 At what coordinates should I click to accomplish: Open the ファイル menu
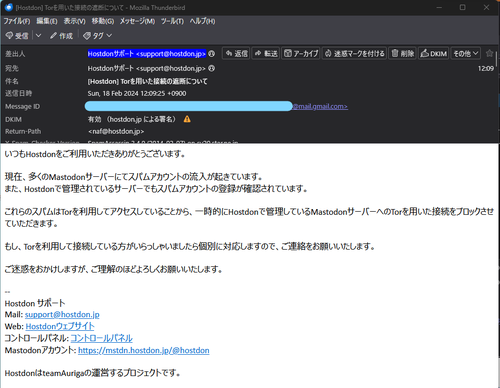(17, 21)
